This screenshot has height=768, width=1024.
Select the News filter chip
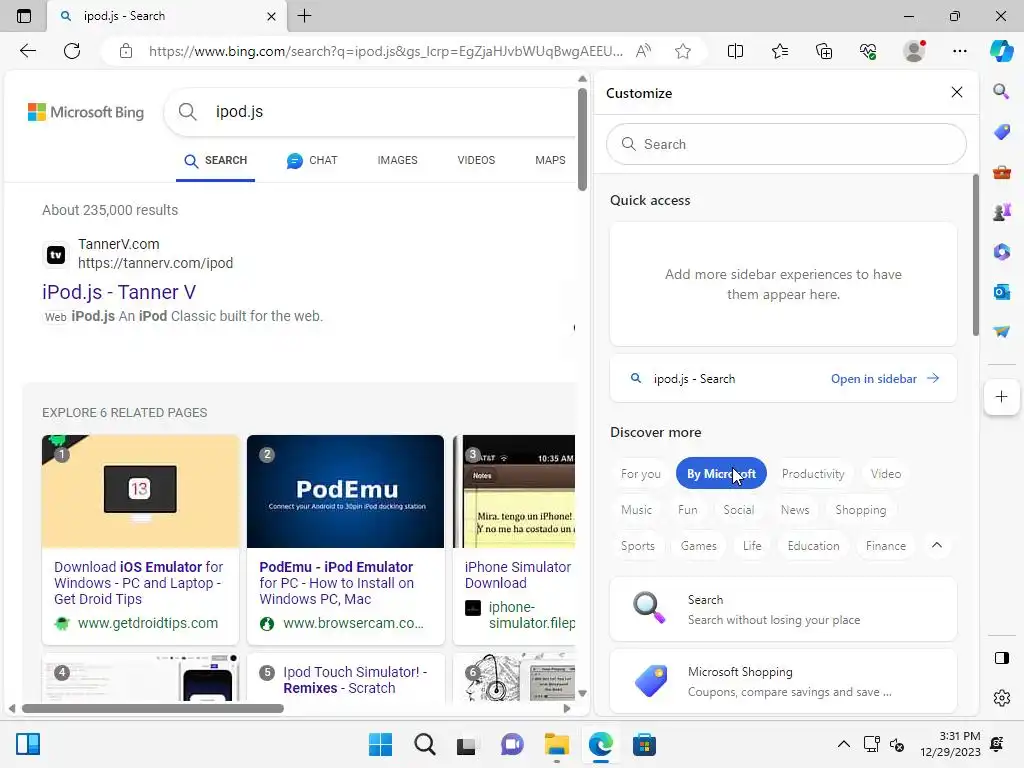[x=795, y=509]
